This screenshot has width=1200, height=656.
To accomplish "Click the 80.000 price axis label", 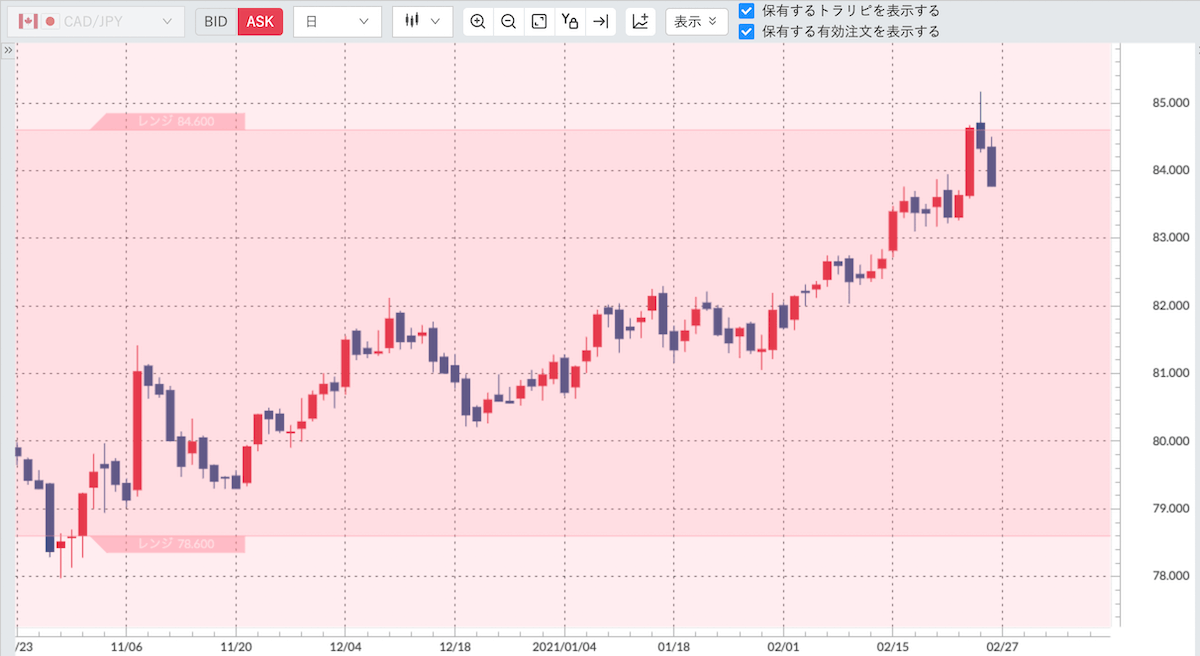I will point(1170,441).
